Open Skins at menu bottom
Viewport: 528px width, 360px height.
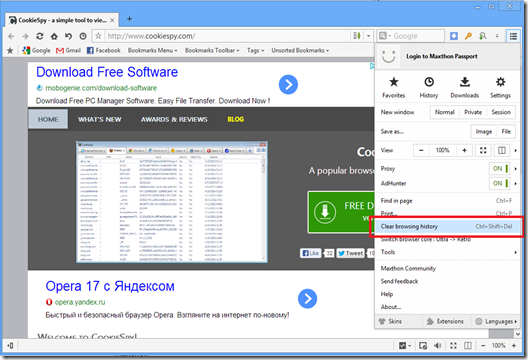coord(391,321)
